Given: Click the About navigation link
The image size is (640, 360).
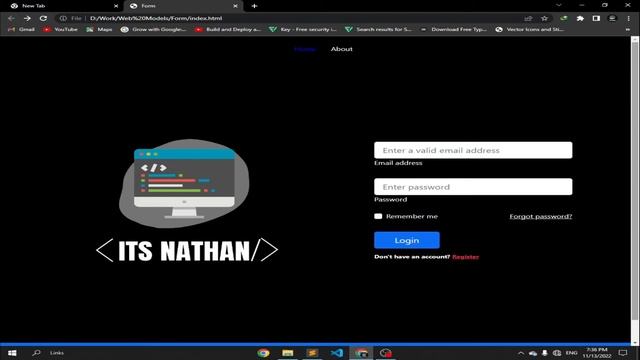Looking at the screenshot, I should (342, 49).
